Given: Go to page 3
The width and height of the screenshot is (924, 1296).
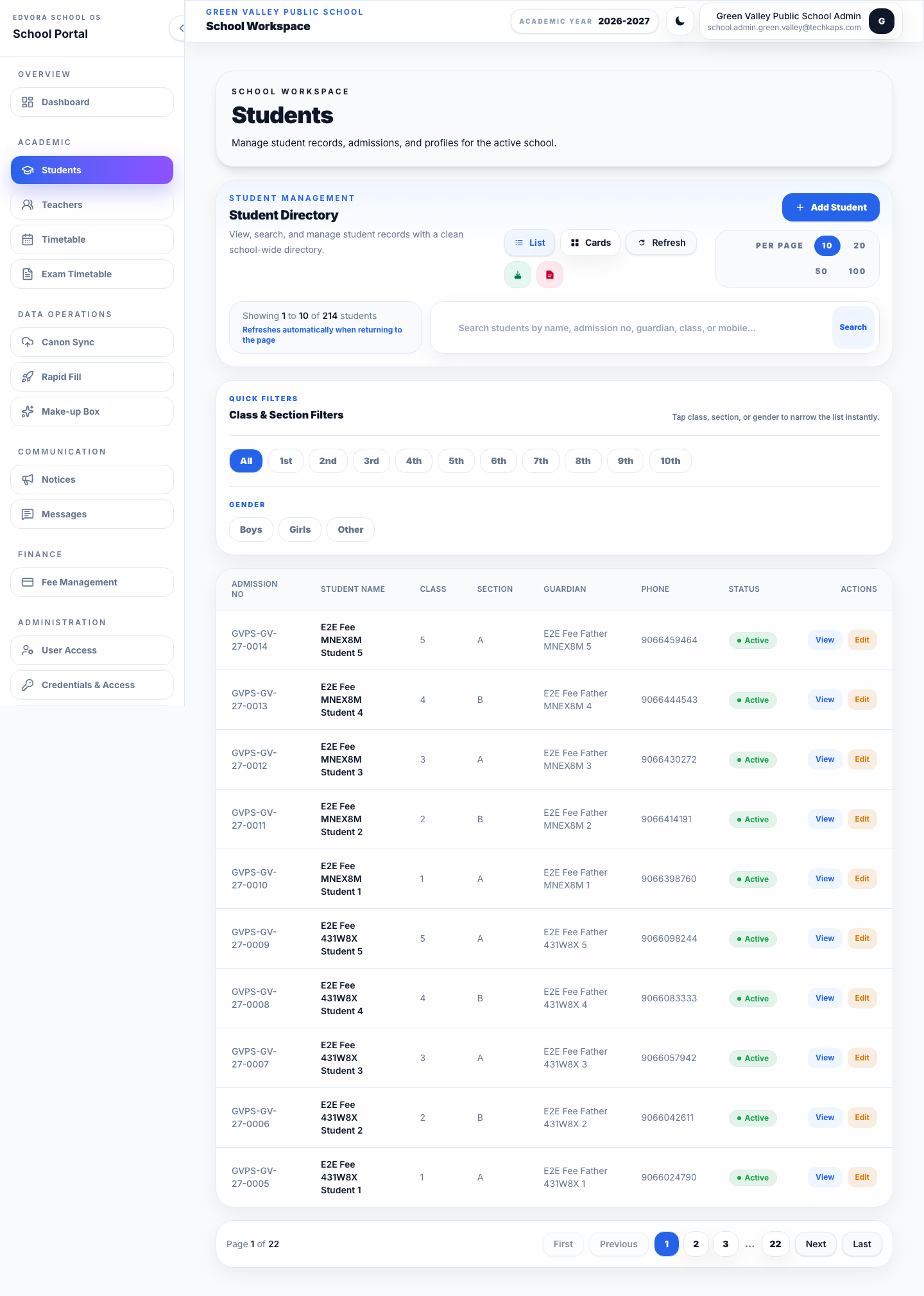Looking at the screenshot, I should [726, 1244].
